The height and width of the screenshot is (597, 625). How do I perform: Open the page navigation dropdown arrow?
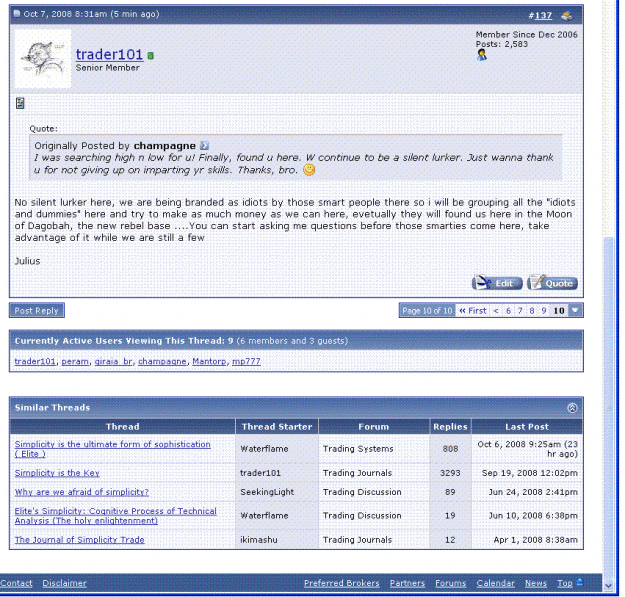(x=575, y=310)
